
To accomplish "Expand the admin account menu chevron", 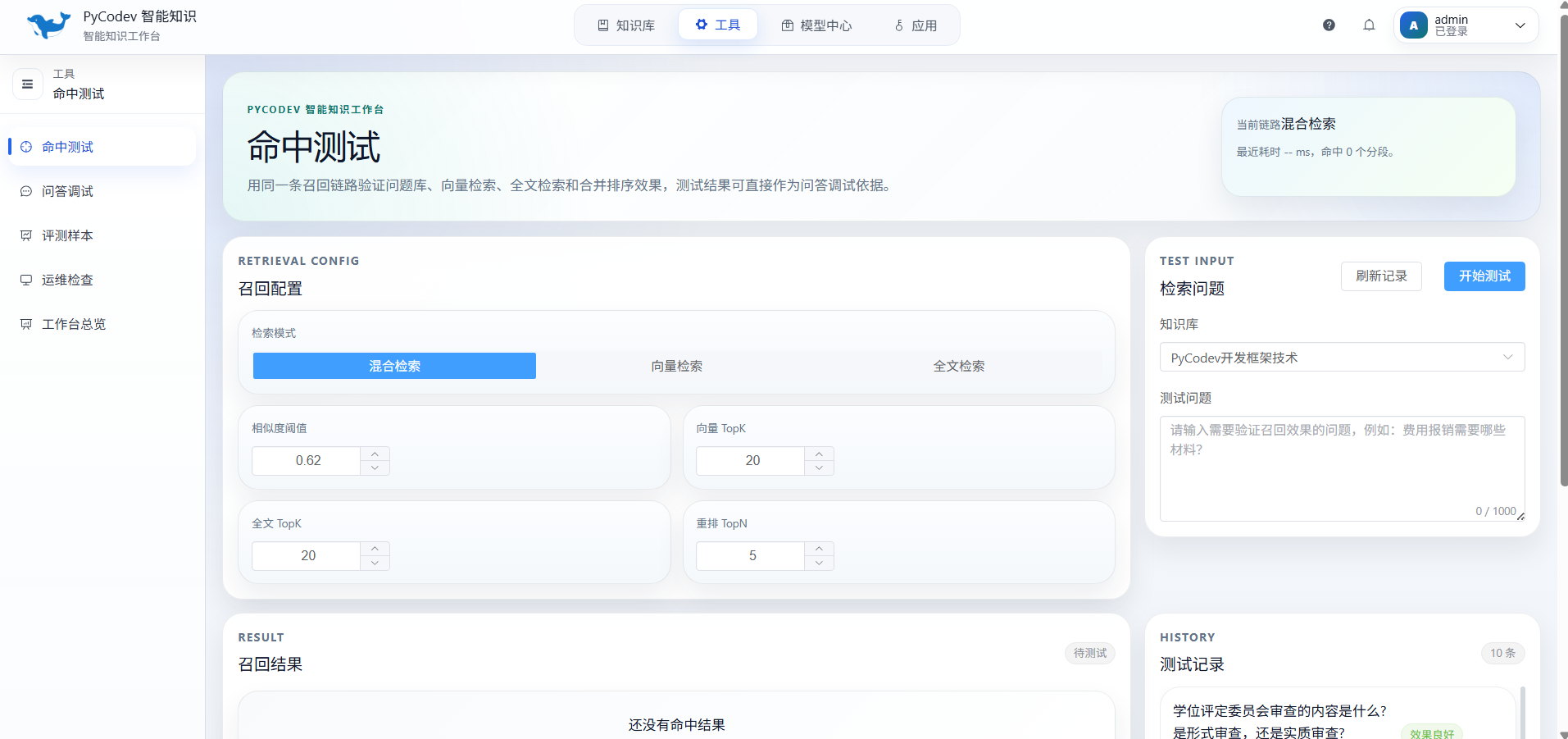I will [1520, 25].
